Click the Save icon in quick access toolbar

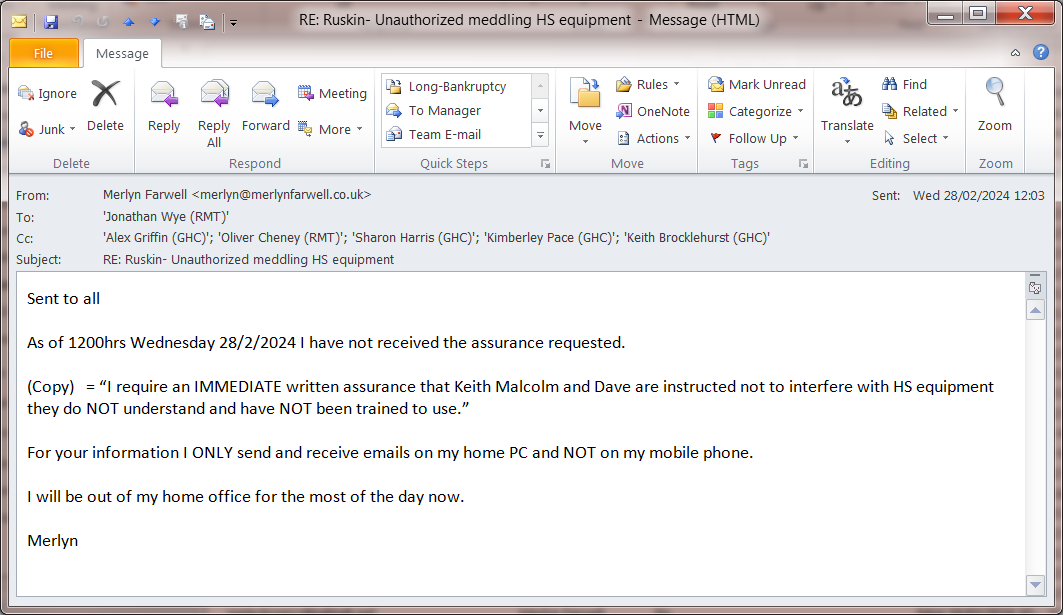[51, 22]
